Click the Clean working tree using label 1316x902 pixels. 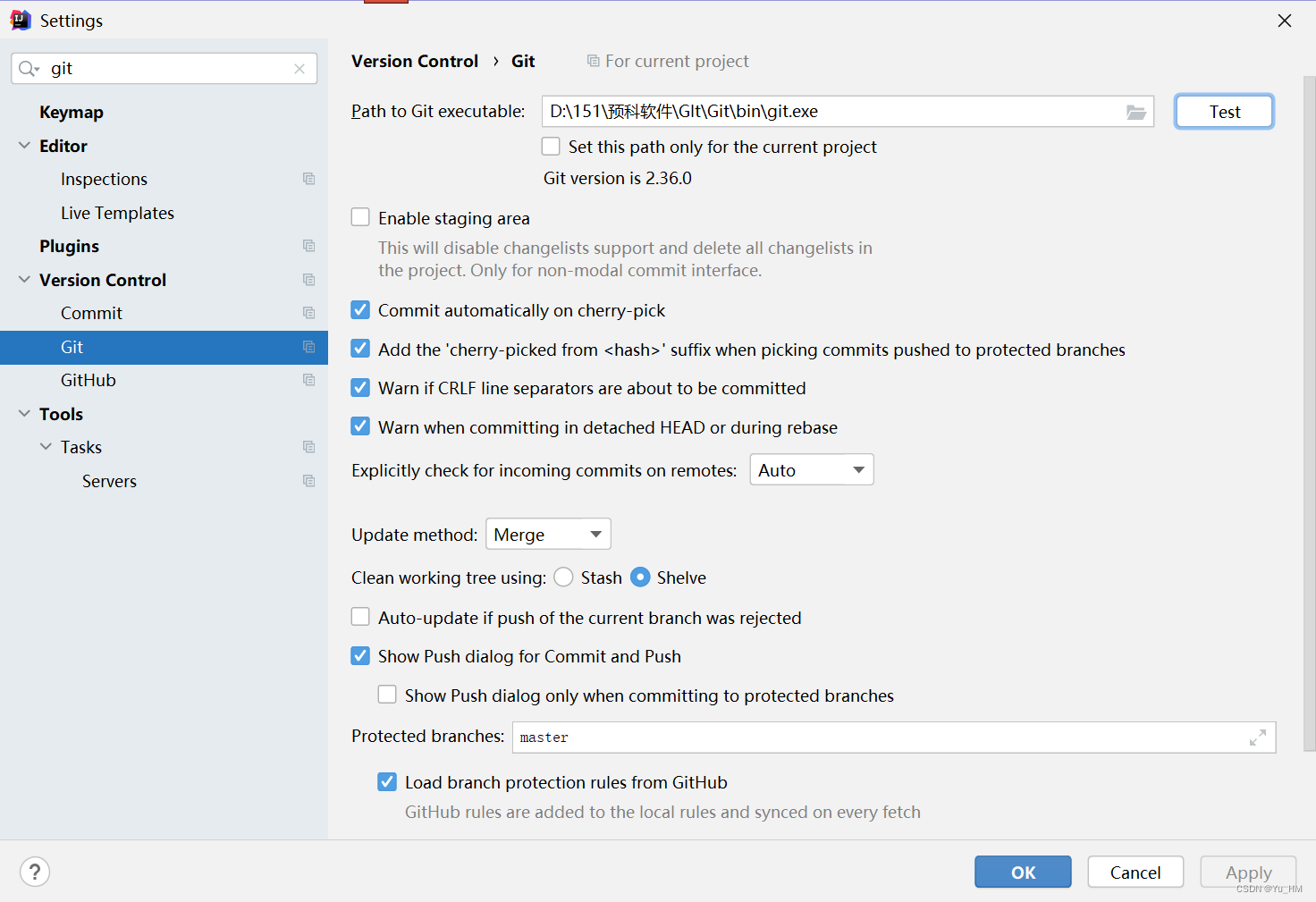click(449, 577)
